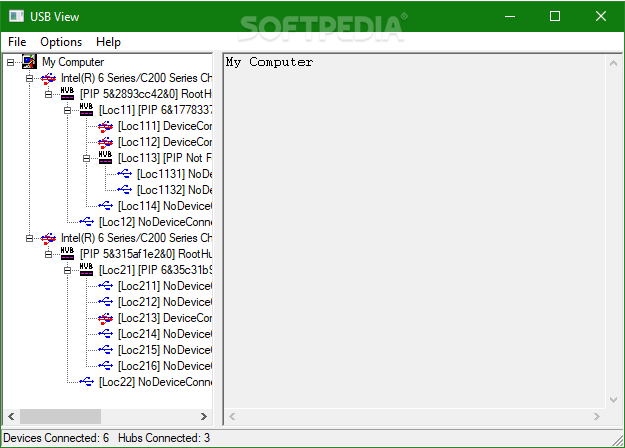Click USB View title bar app icon
The width and height of the screenshot is (625, 448).
pyautogui.click(x=16, y=16)
